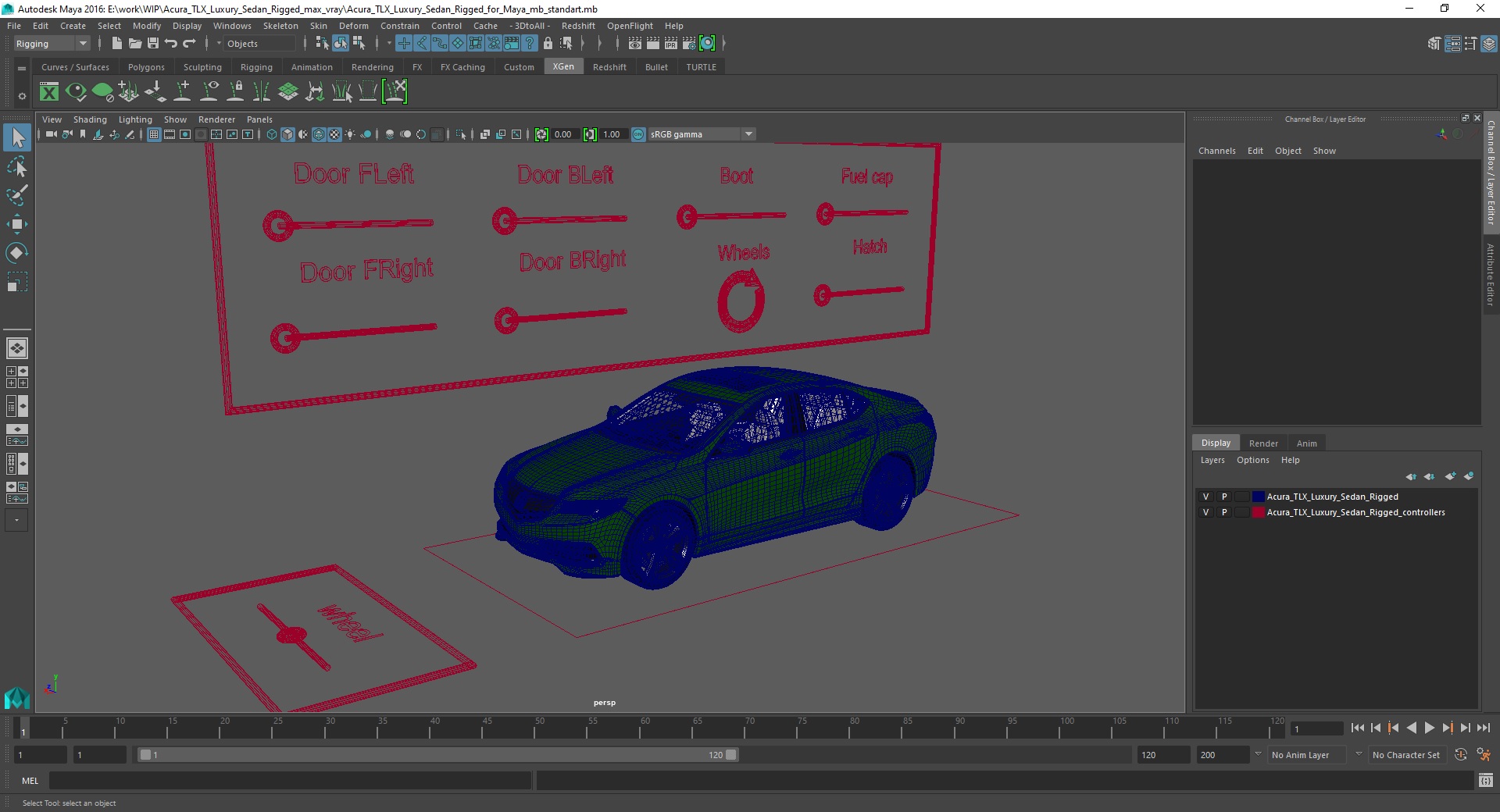This screenshot has width=1500, height=812.
Task: Toggle the viewport grid display
Action: 154,134
